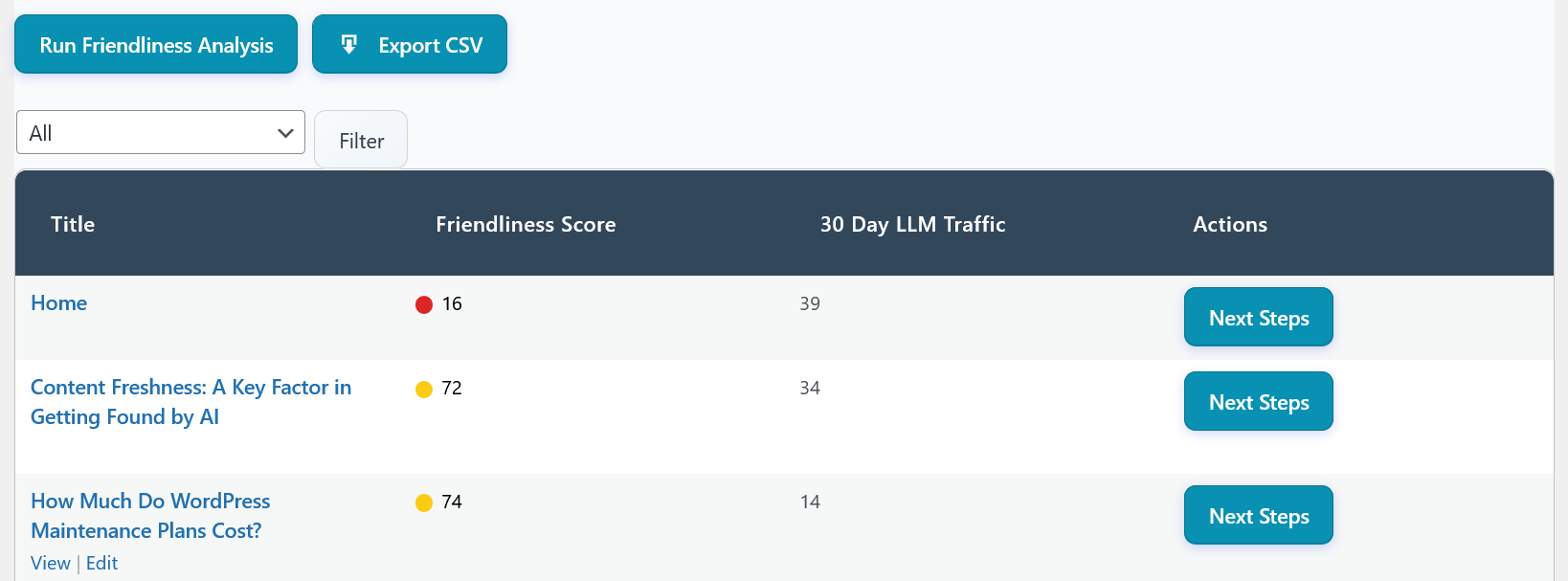
Task: Open the All filter dropdown
Action: click(x=160, y=132)
